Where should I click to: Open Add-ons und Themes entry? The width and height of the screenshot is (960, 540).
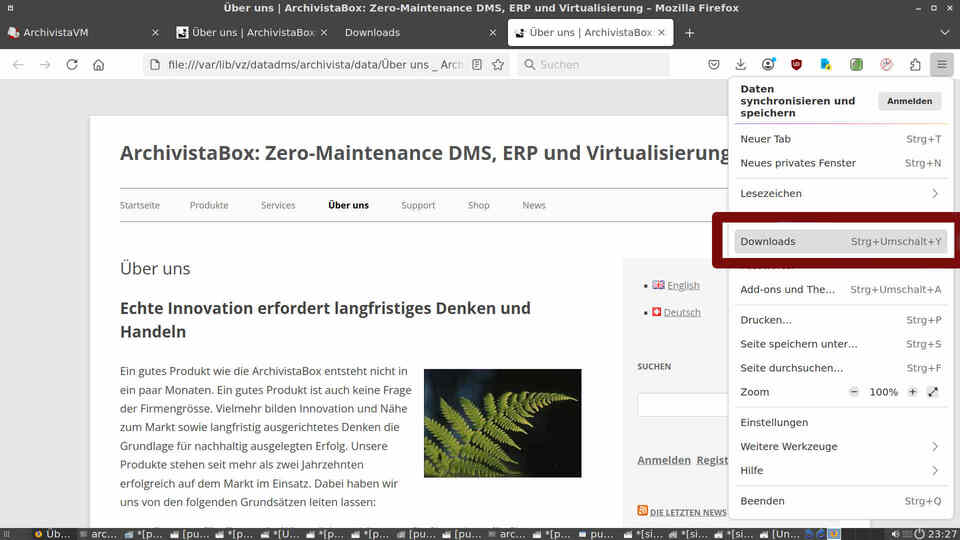tap(840, 290)
